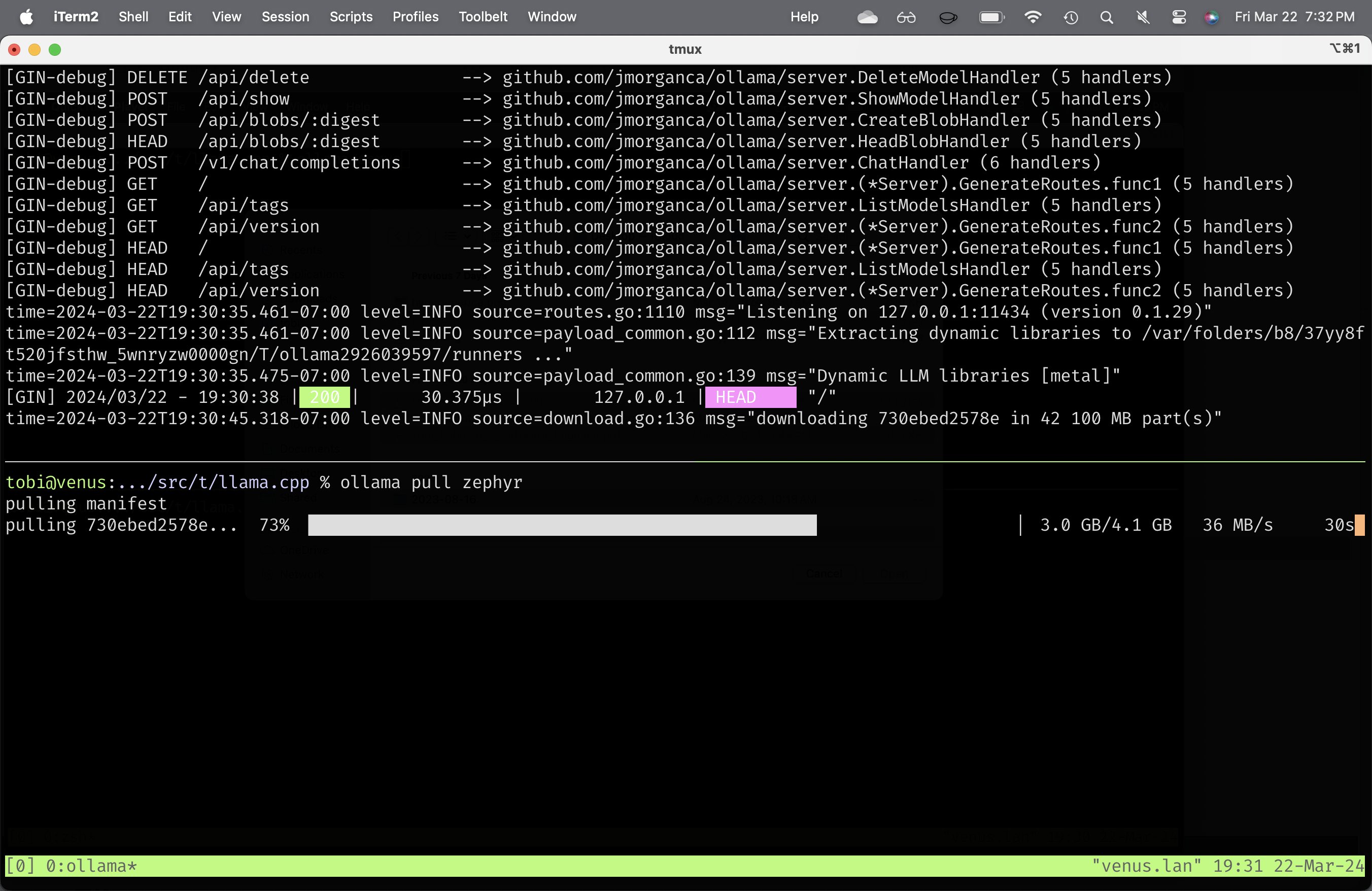Click the DeleteModelHandler log line

pos(589,77)
